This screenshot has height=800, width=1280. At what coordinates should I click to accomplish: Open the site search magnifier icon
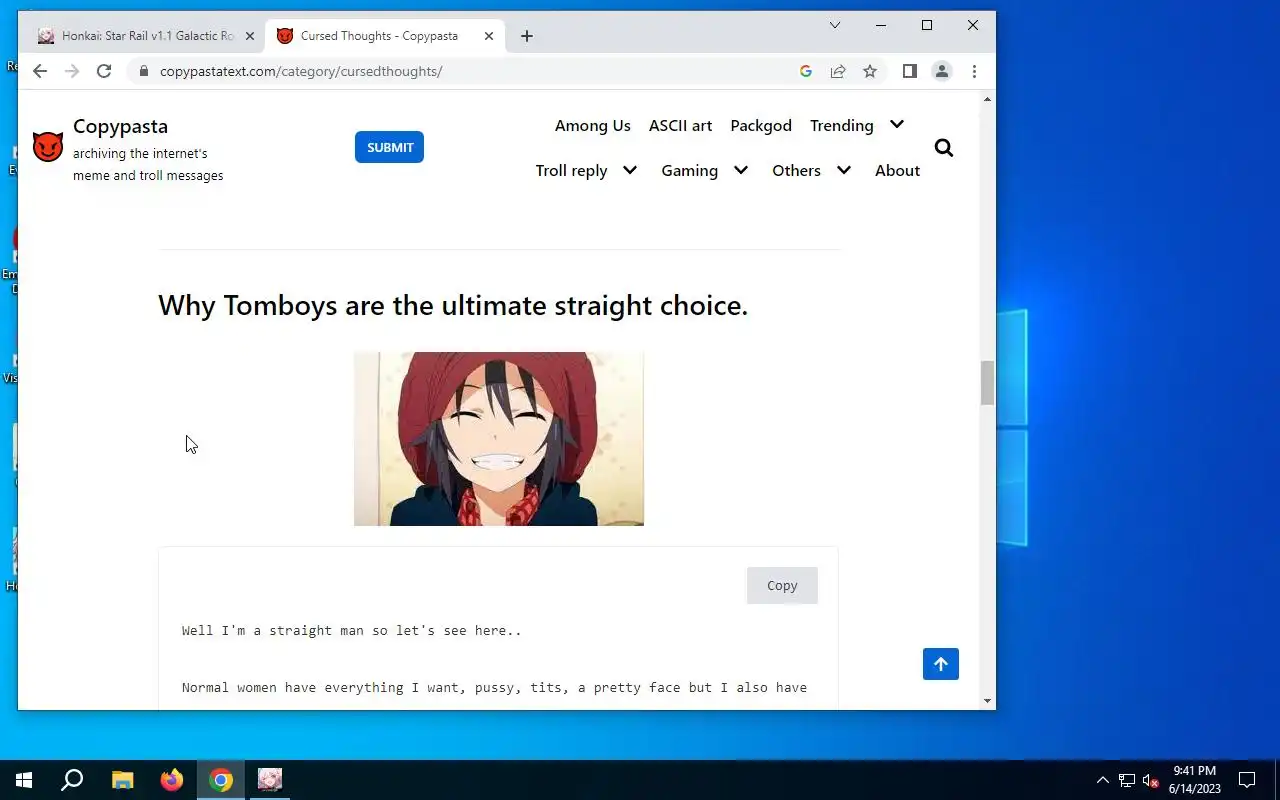pyautogui.click(x=944, y=148)
